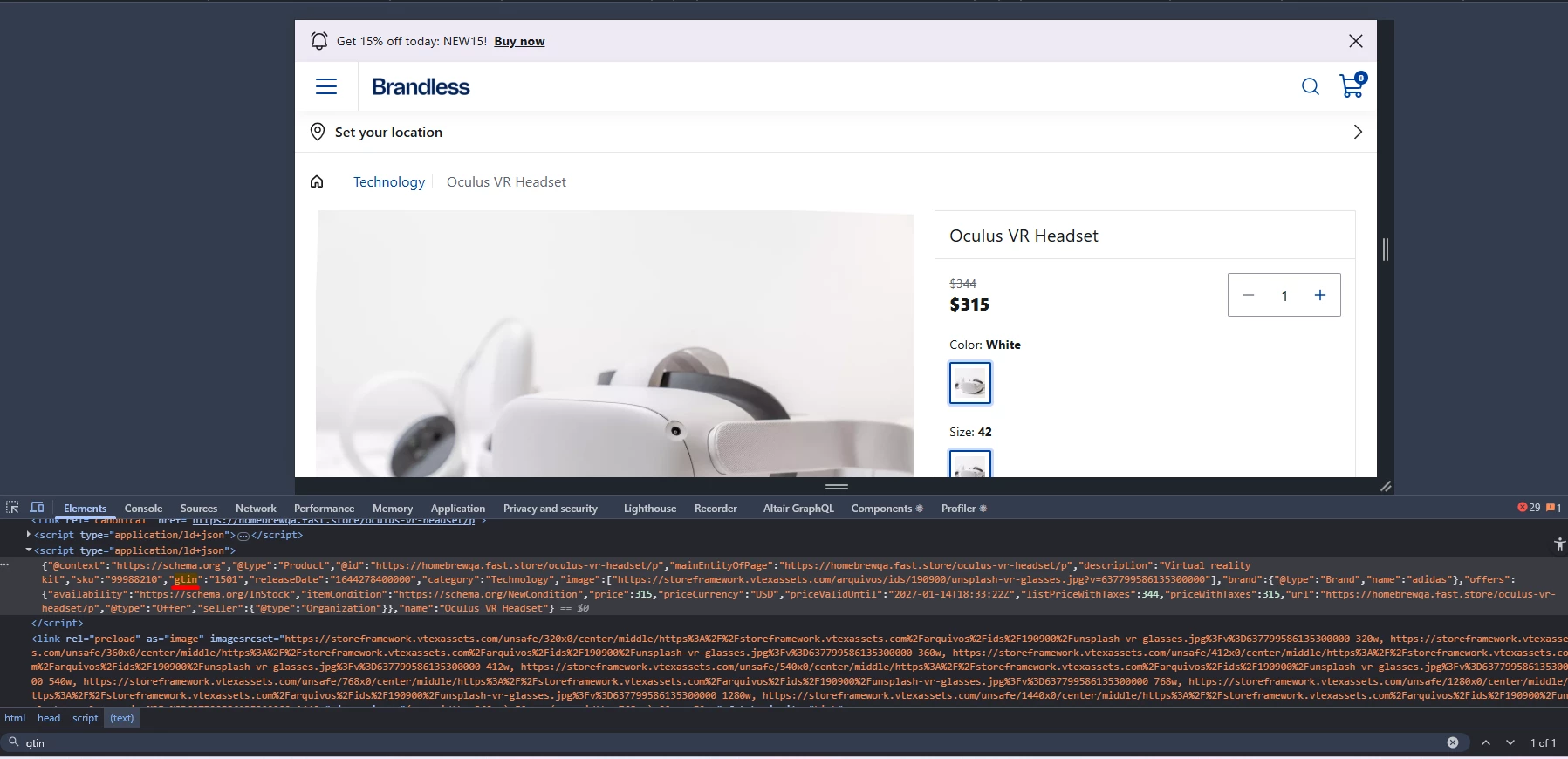Collapse the expanded ld+json script node
The width and height of the screenshot is (1568, 759).
pyautogui.click(x=29, y=550)
